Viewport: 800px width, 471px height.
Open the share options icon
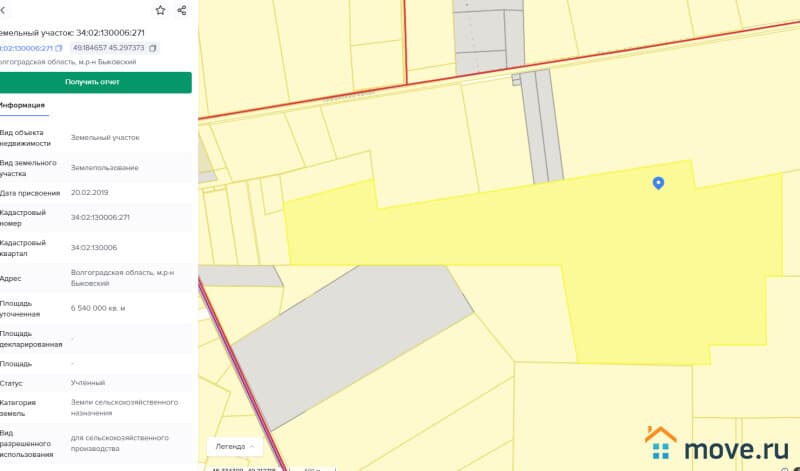tap(182, 10)
